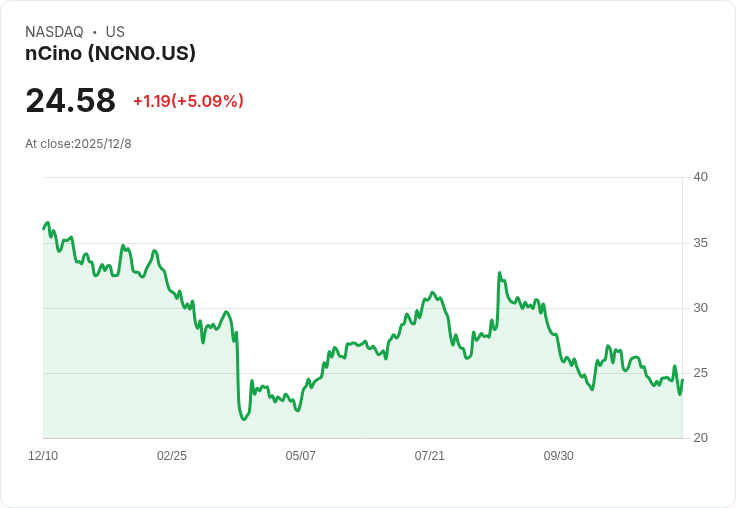Click the US market label
The image size is (736, 508).
click(115, 32)
